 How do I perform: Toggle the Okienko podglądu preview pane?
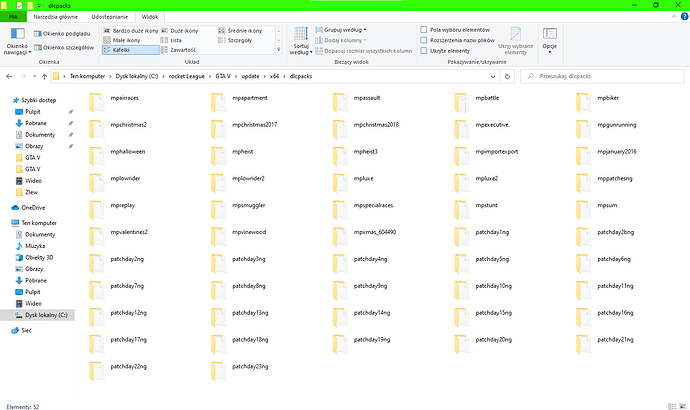[x=62, y=33]
